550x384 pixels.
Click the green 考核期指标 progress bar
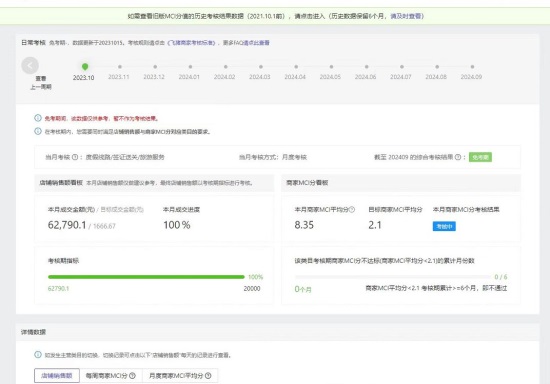[x=146, y=277]
